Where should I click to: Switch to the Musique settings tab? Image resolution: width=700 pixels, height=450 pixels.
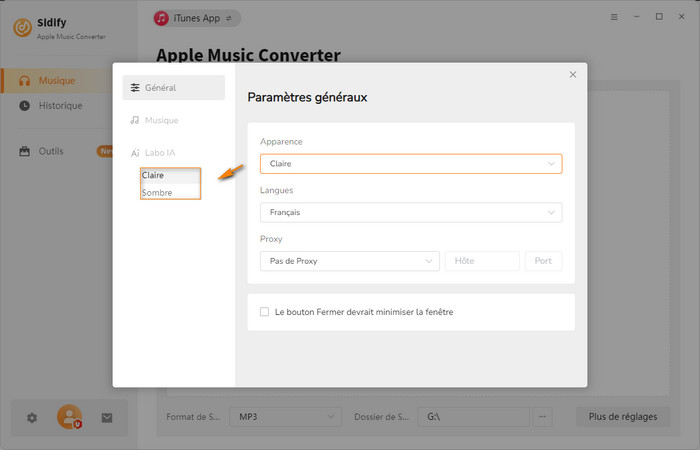160,120
